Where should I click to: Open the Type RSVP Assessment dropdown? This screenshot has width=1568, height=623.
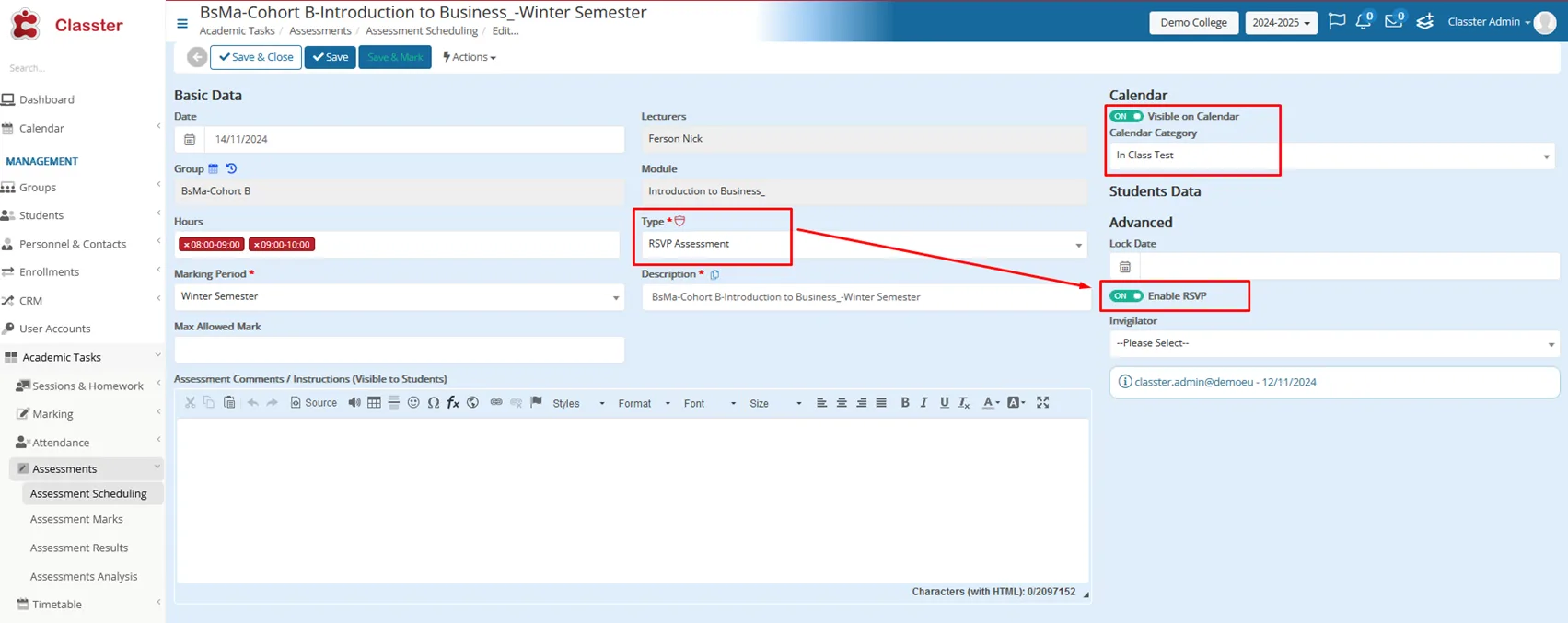(x=864, y=244)
